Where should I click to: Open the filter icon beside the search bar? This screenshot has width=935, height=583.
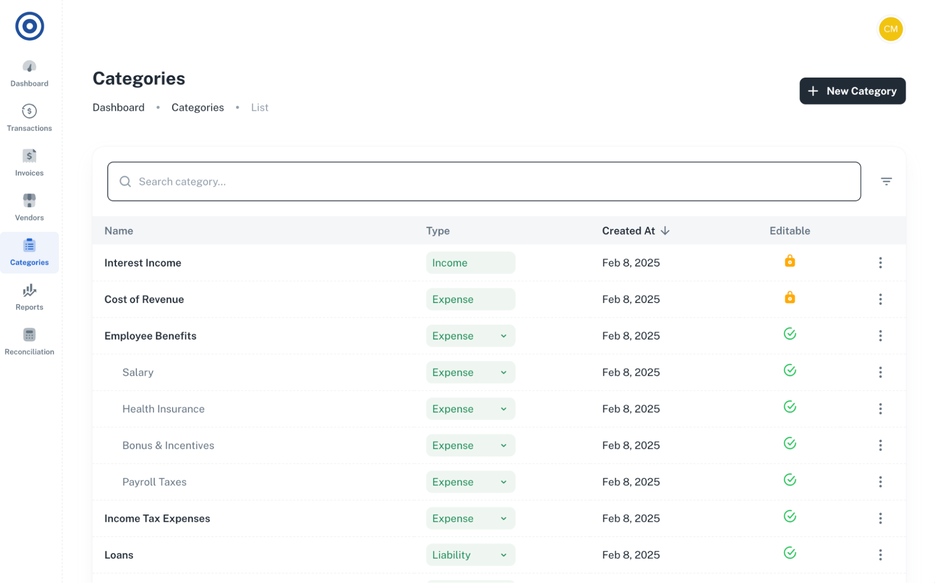(x=886, y=181)
